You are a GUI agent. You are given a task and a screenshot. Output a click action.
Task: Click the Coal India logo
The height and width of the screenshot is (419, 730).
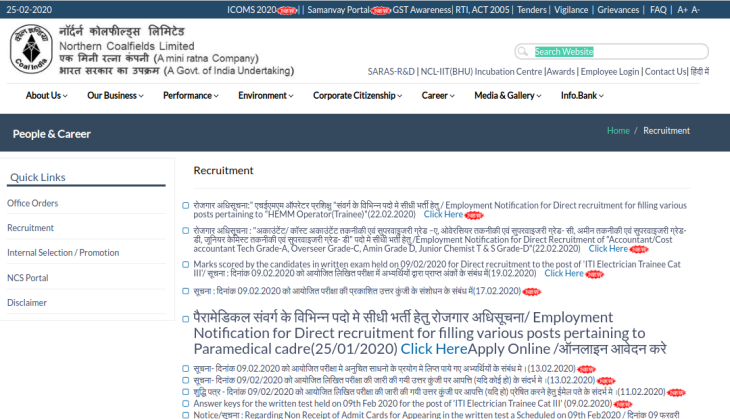click(31, 49)
